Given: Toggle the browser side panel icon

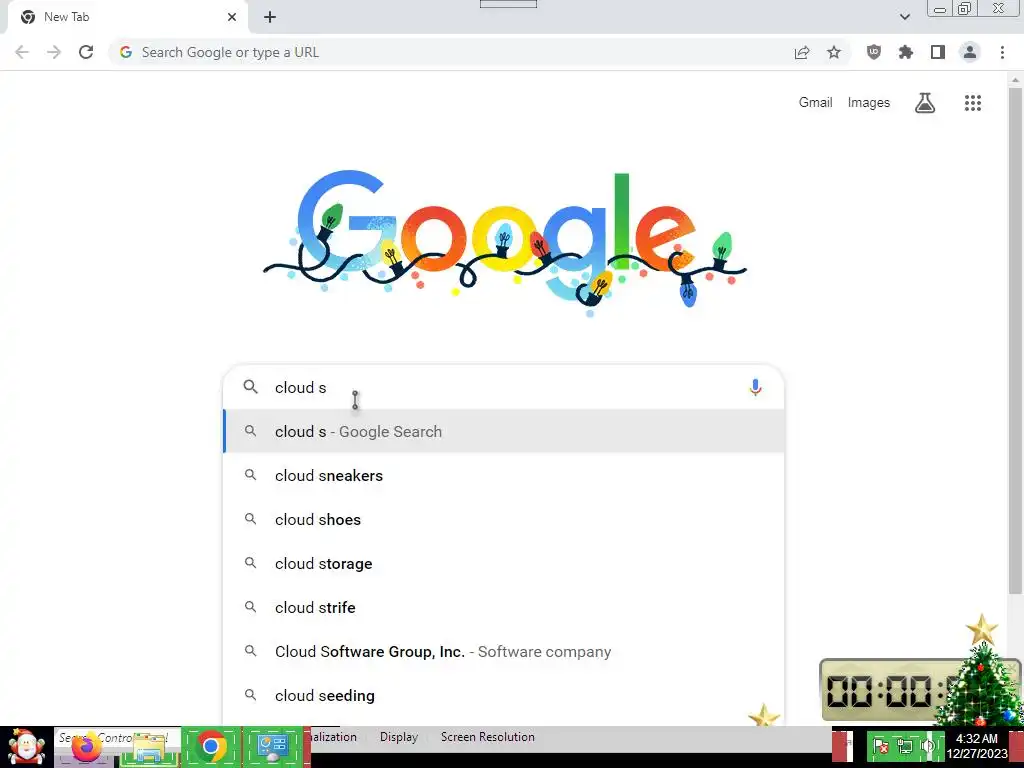Looking at the screenshot, I should [x=938, y=52].
